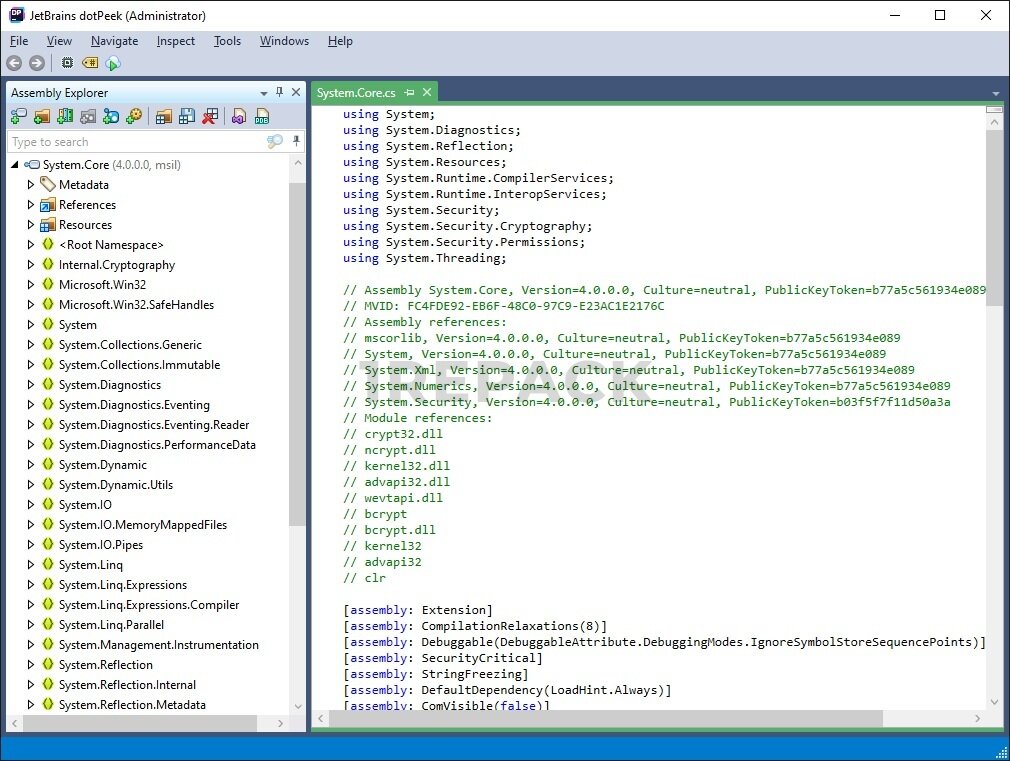The height and width of the screenshot is (761, 1010).
Task: Toggle the metadata tokens tag icon
Action: point(90,63)
